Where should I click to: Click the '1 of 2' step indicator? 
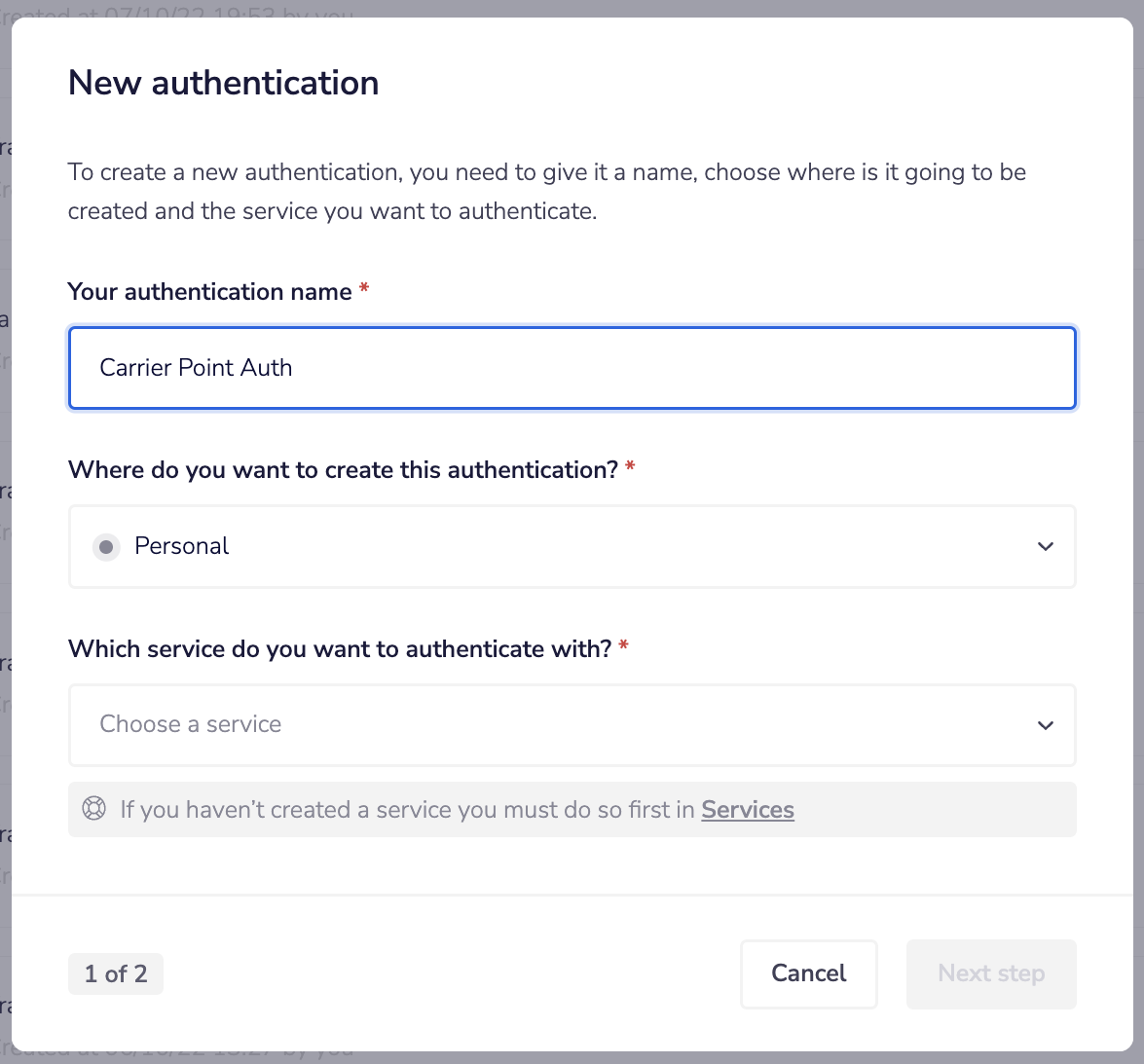115,973
